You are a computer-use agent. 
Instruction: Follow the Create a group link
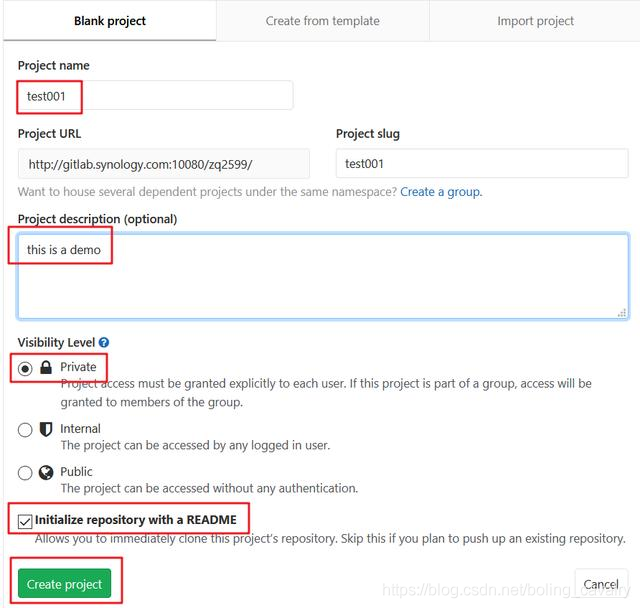pyautogui.click(x=440, y=192)
